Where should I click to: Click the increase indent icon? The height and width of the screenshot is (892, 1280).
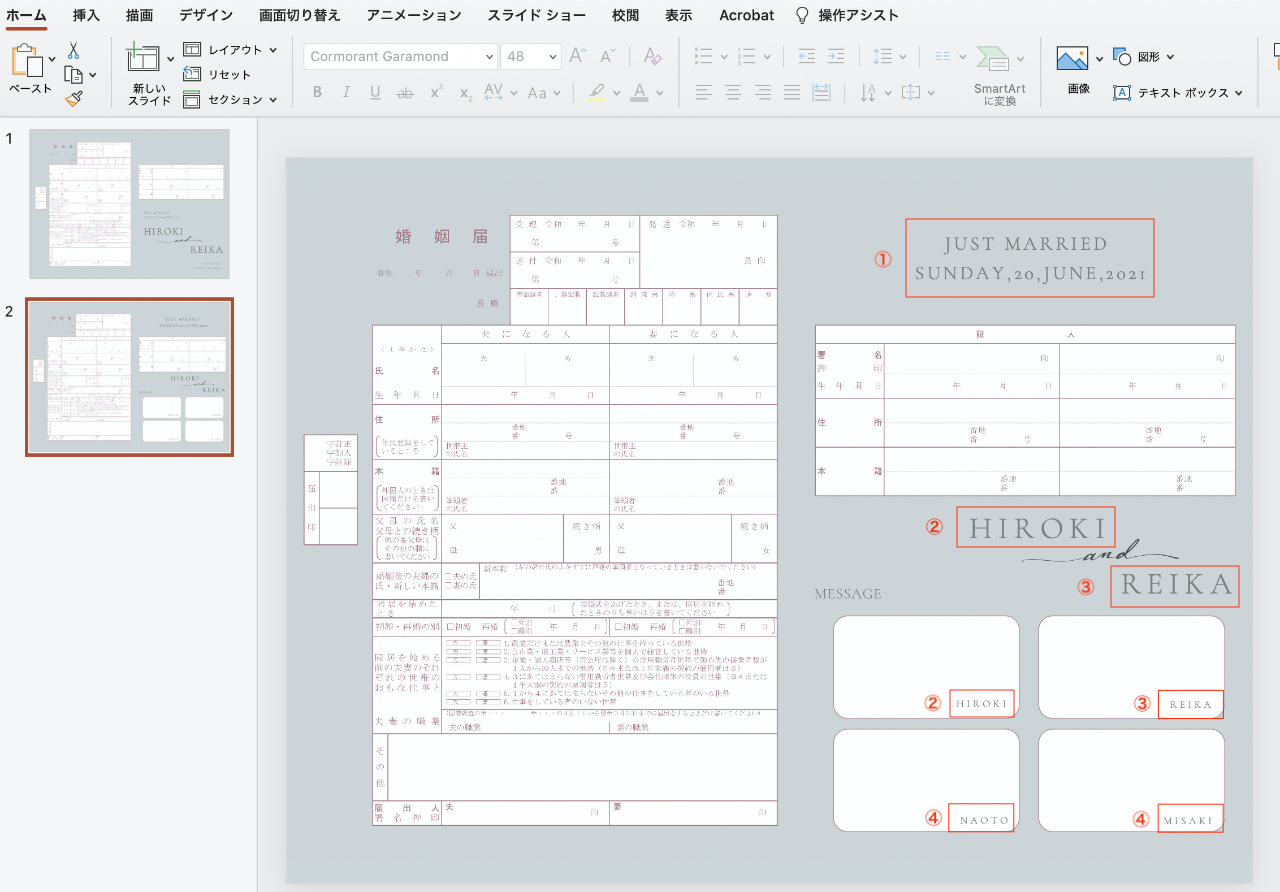tap(836, 56)
